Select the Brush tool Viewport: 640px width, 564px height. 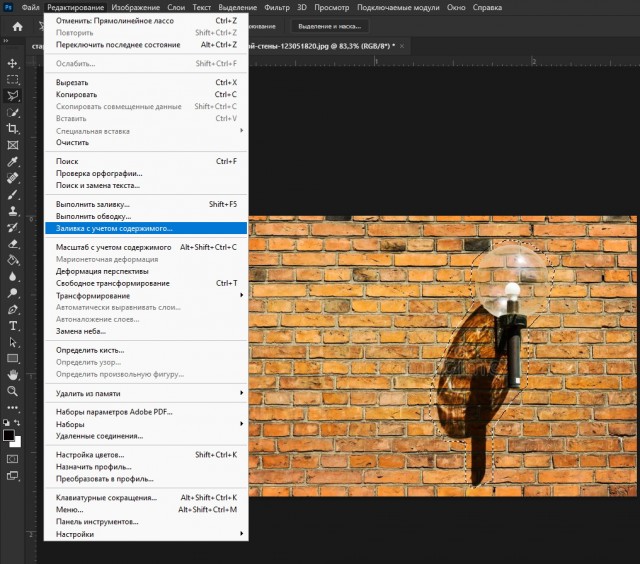pos(13,194)
